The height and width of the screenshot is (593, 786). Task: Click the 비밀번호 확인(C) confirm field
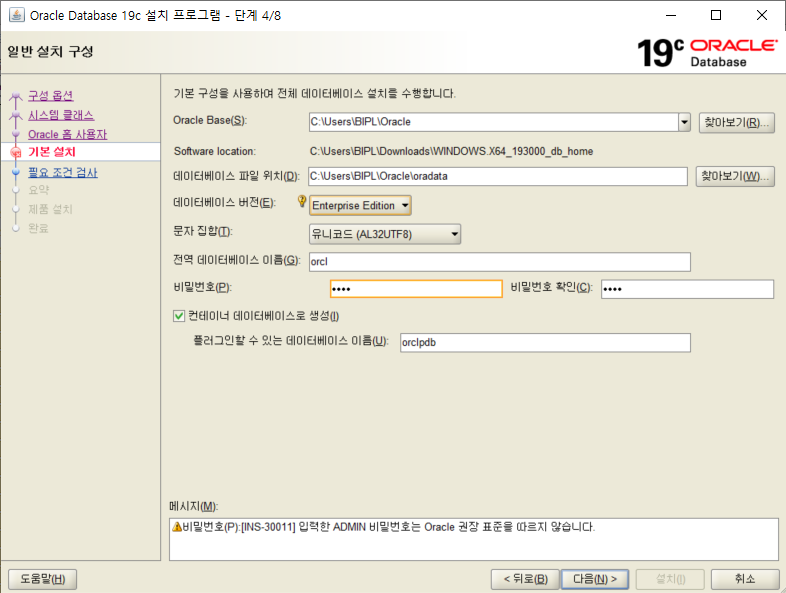point(687,289)
